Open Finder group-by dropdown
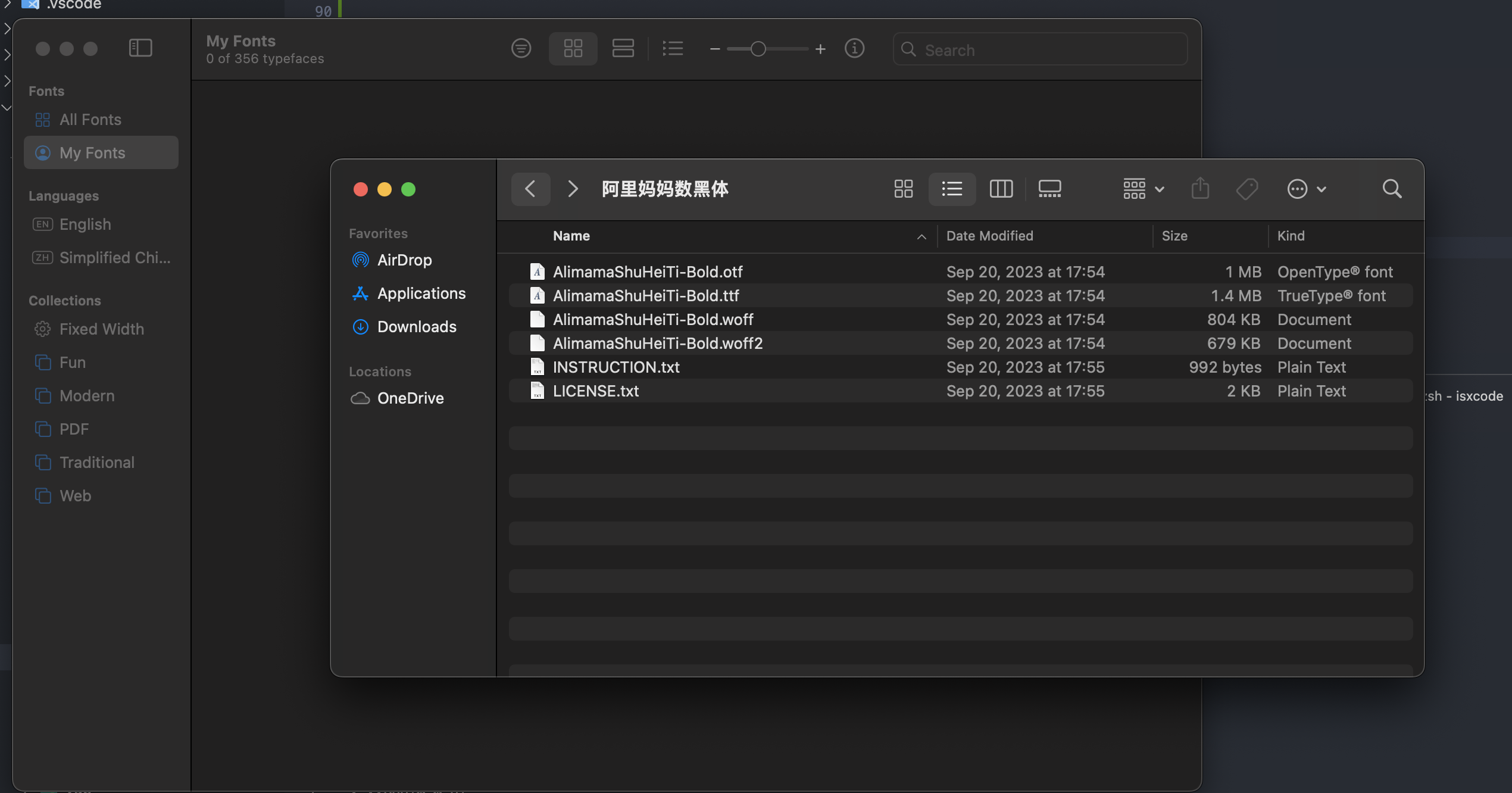Screen dimensions: 1512x793 (1144, 189)
